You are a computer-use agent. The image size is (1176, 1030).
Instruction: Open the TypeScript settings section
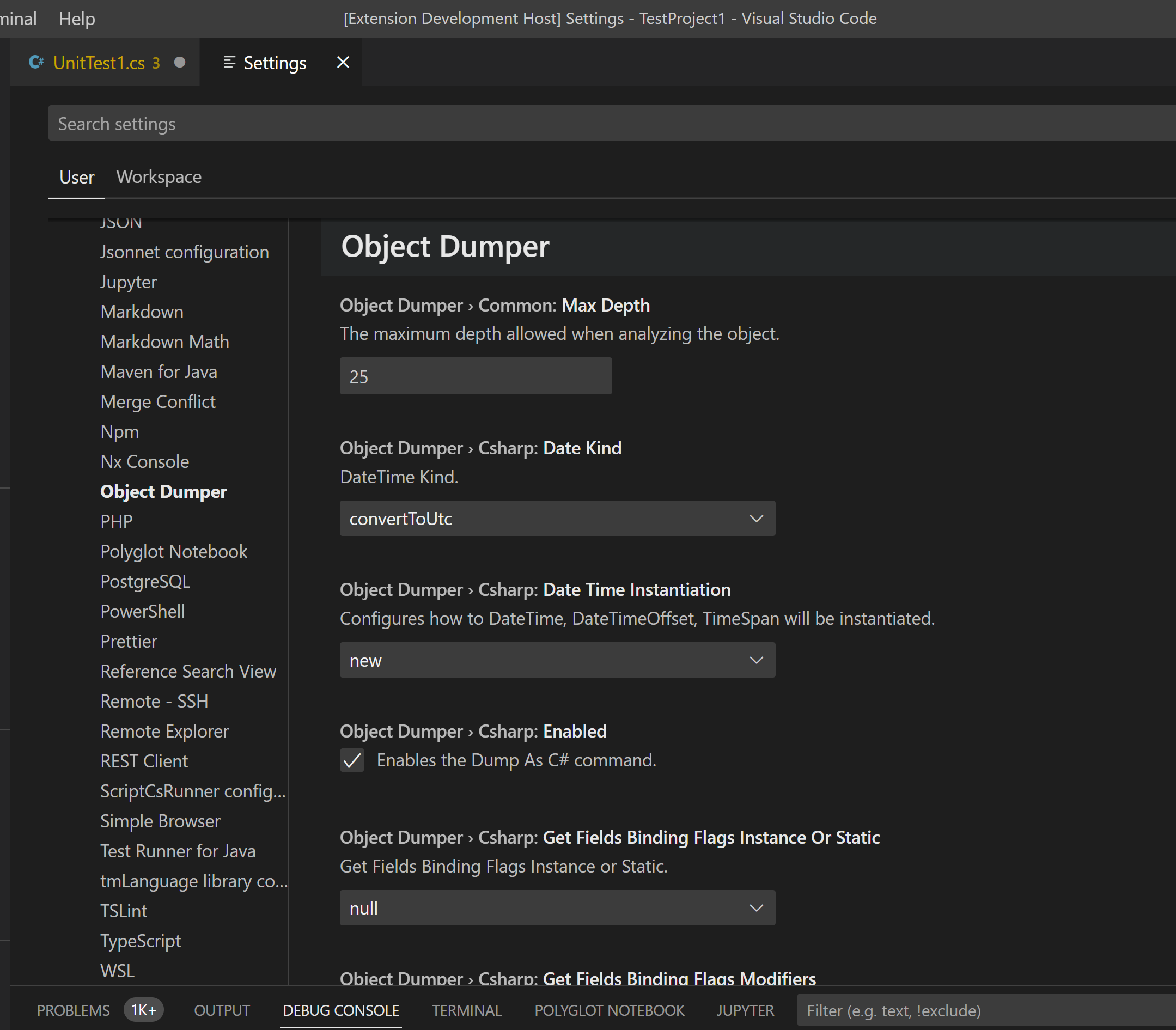point(139,940)
